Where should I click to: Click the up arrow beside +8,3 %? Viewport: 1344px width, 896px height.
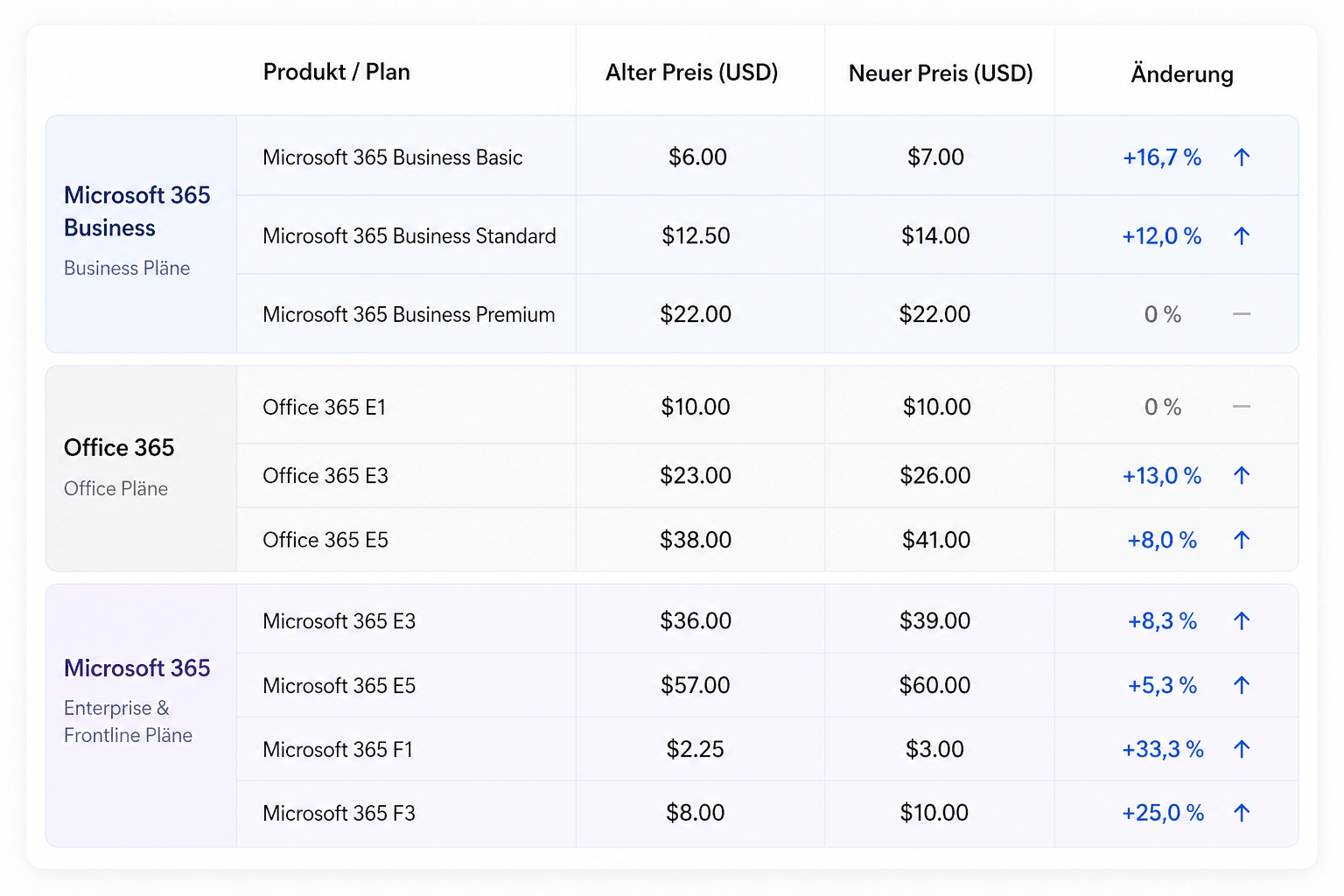tap(1241, 621)
